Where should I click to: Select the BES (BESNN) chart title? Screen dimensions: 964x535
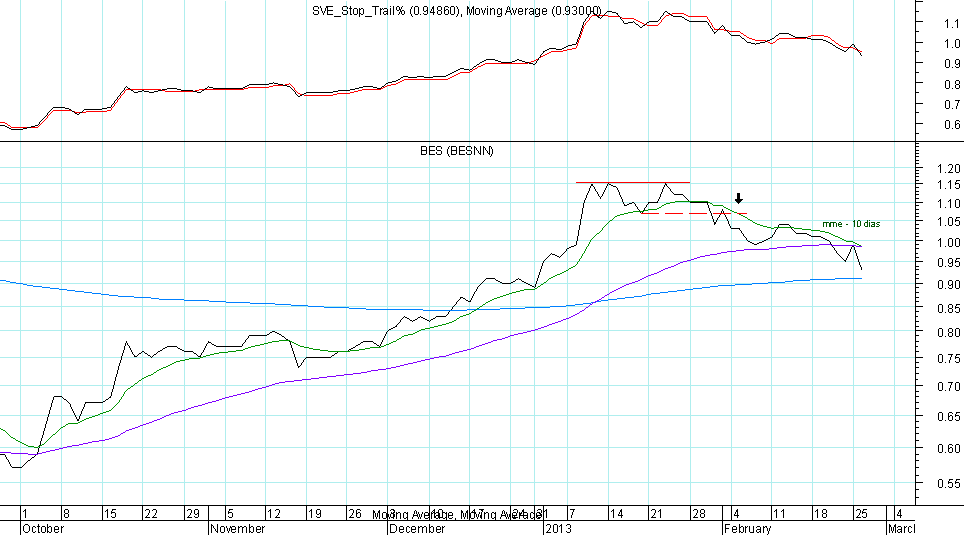pos(457,151)
